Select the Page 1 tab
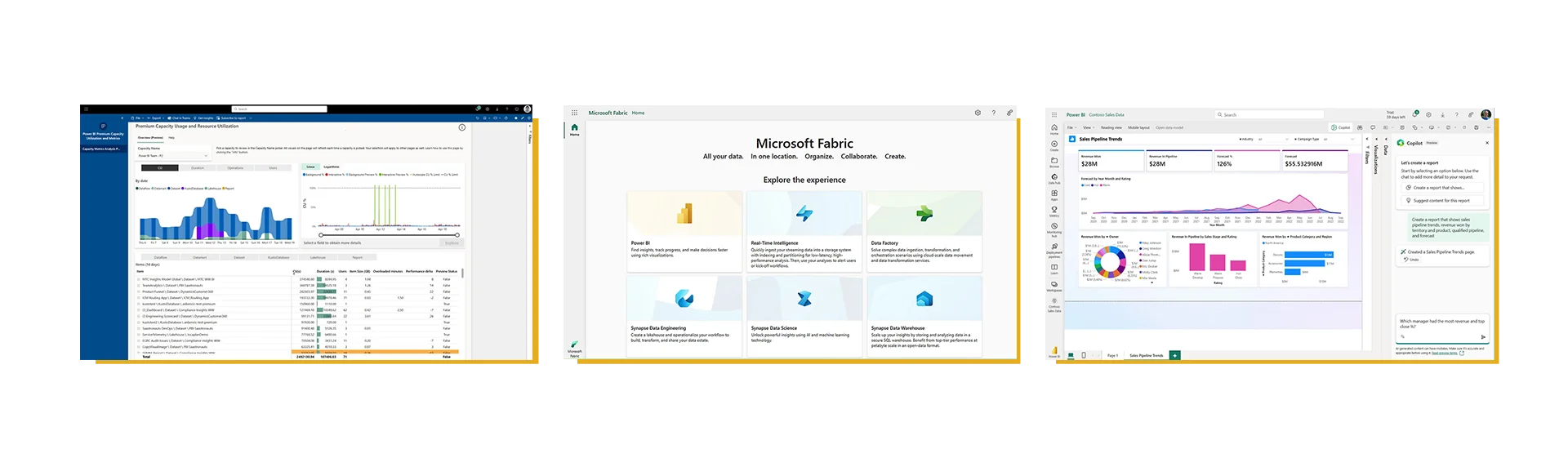This screenshot has height=467, width=1568. pyautogui.click(x=1112, y=355)
